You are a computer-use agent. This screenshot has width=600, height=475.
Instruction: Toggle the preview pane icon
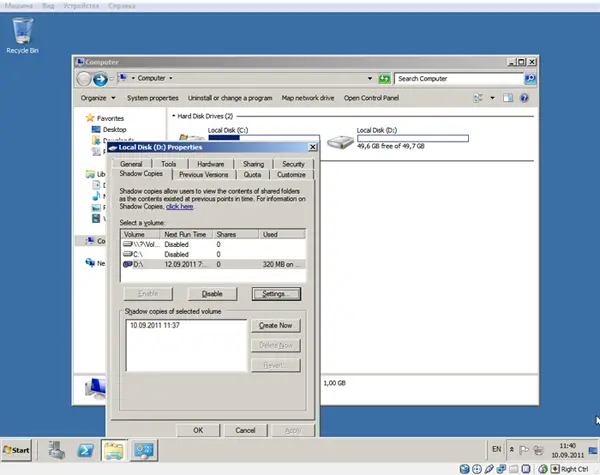click(508, 98)
